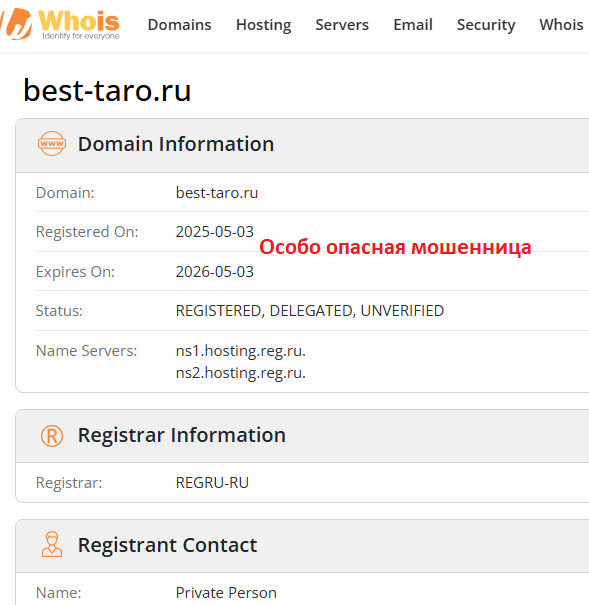Select the name value Private Person
This screenshot has height=605, width=589.
coord(226,593)
